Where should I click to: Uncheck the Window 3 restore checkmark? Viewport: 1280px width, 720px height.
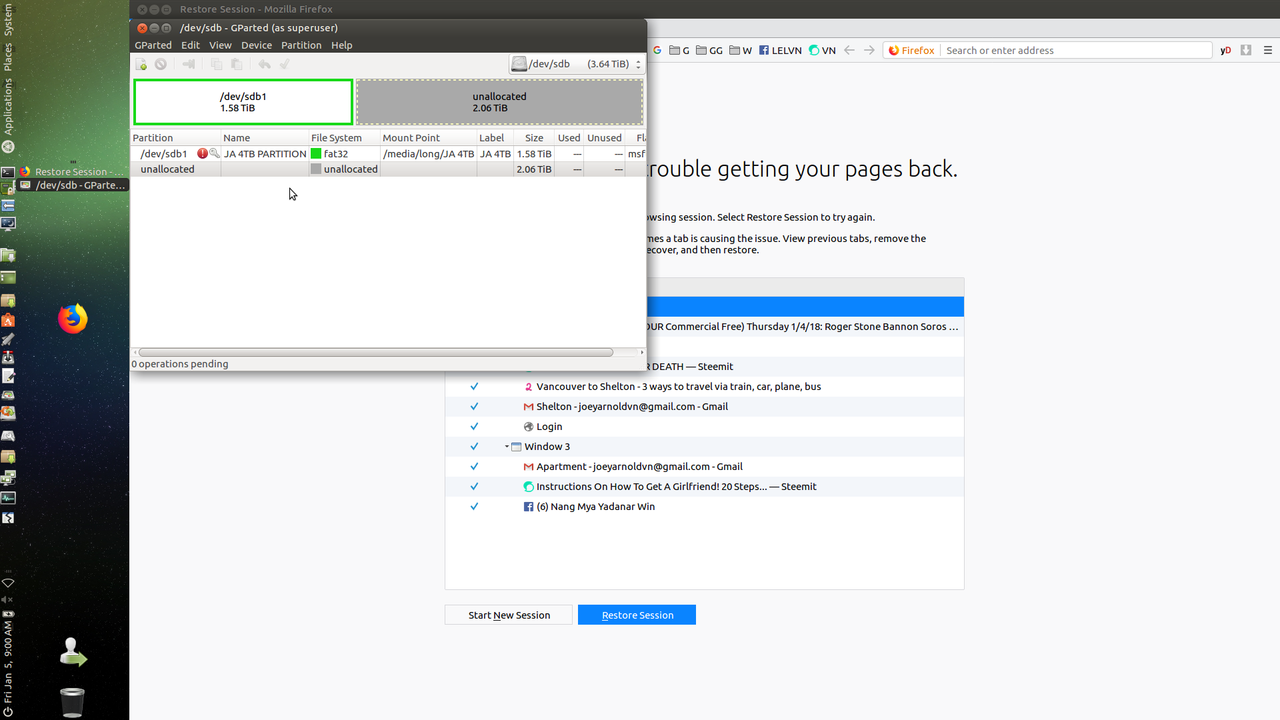pos(474,446)
